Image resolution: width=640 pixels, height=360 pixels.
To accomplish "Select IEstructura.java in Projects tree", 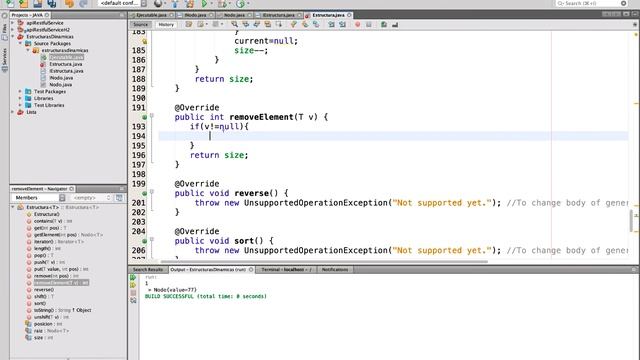I will pos(67,71).
